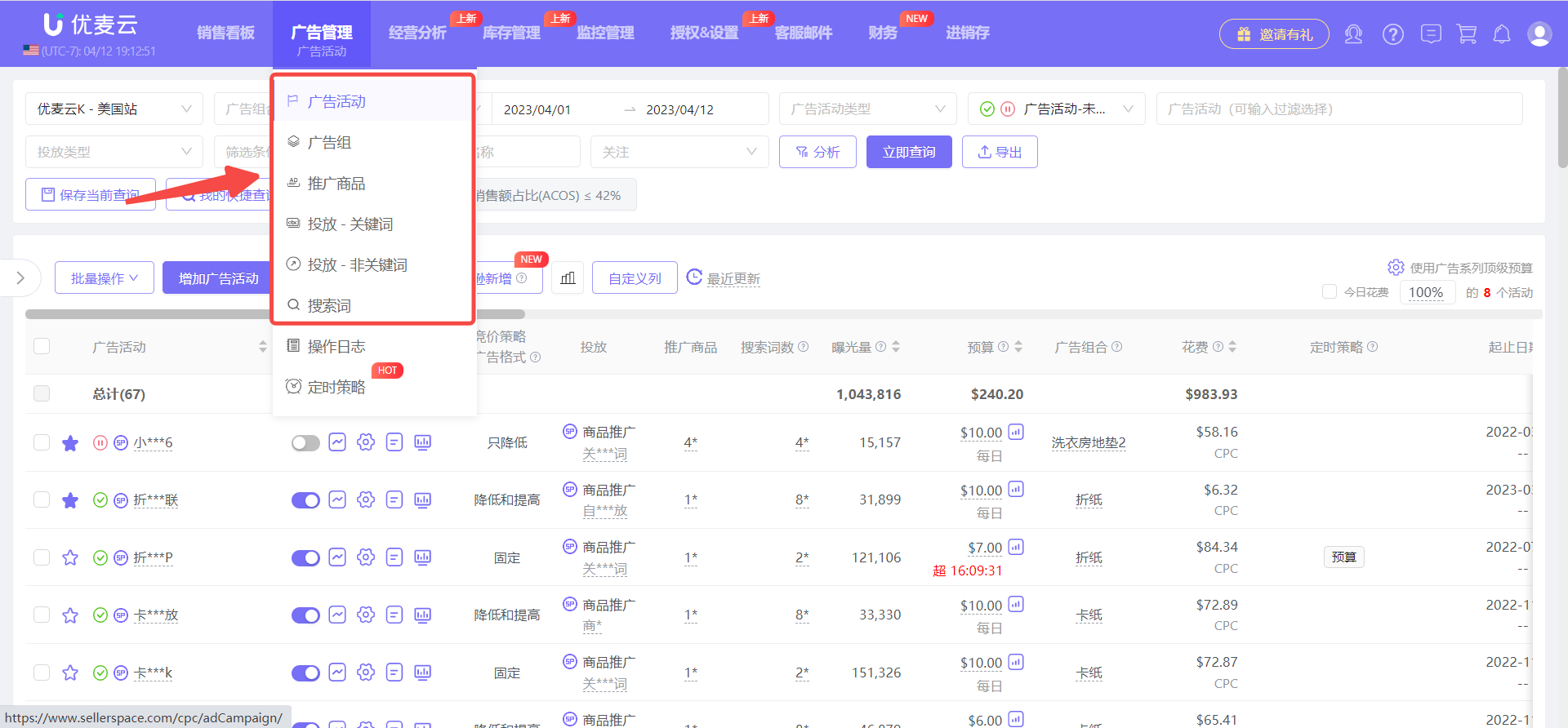
Task: Open report monitor icon in 卡***放 row
Action: click(423, 615)
